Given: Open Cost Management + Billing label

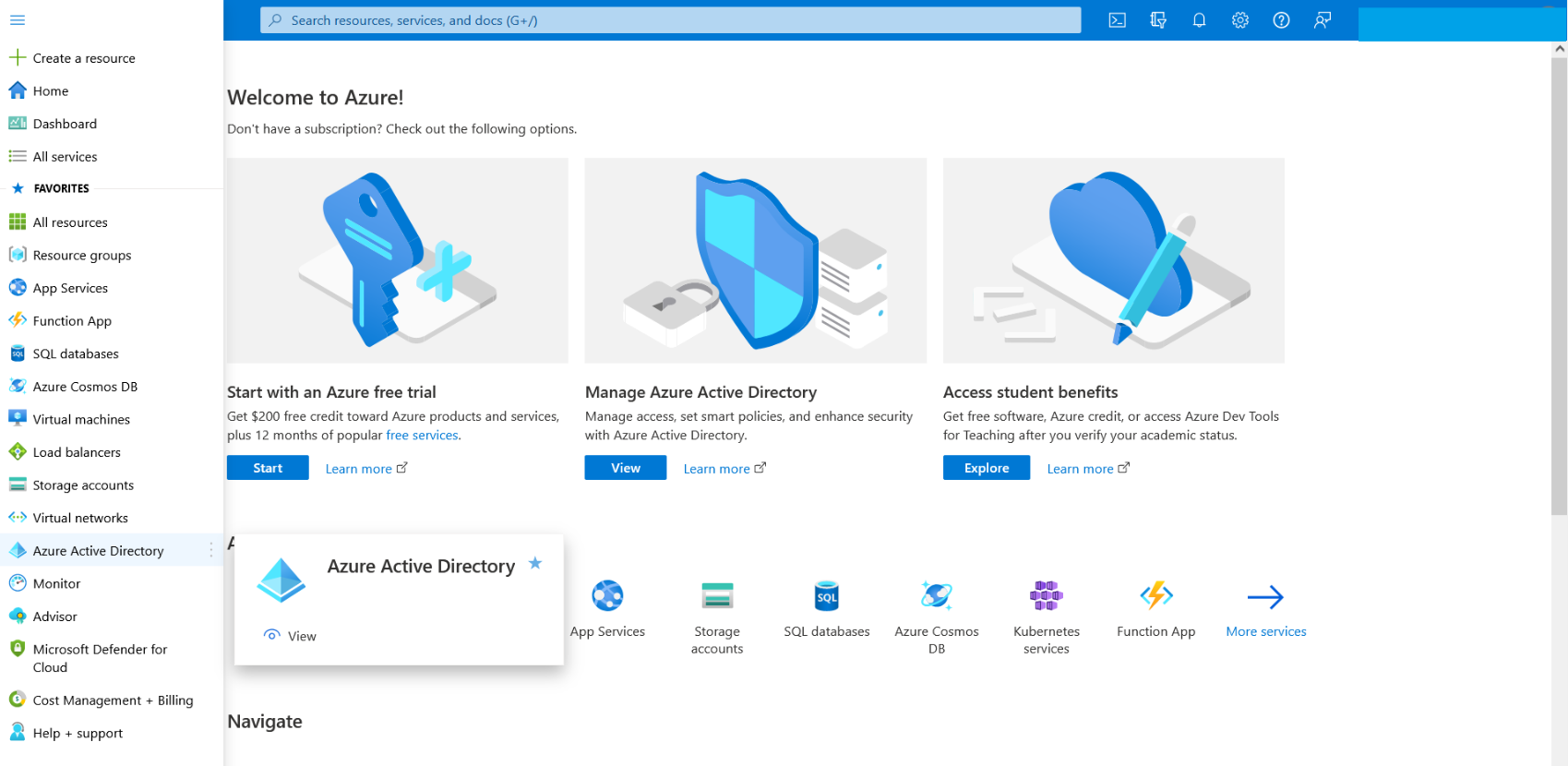Looking at the screenshot, I should point(114,700).
